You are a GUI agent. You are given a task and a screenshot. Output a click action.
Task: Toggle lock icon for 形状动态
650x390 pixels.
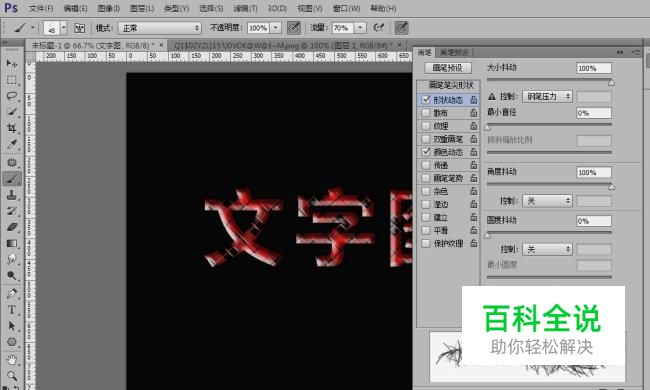pos(473,100)
